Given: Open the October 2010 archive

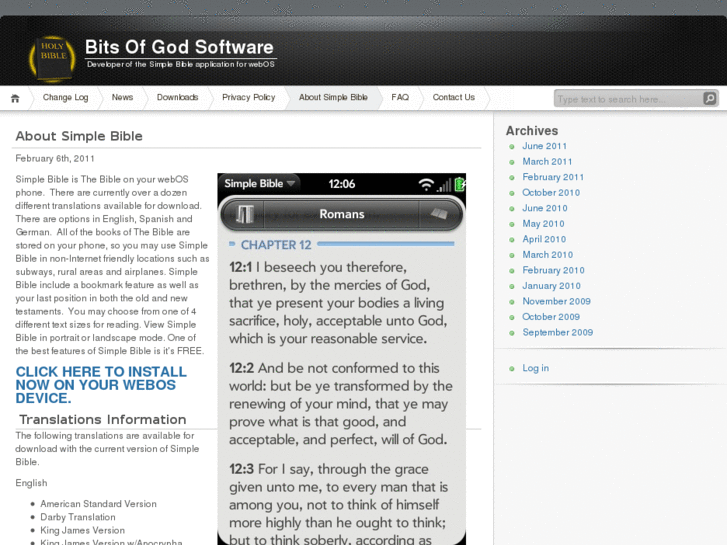Looking at the screenshot, I should pyautogui.click(x=551, y=192).
